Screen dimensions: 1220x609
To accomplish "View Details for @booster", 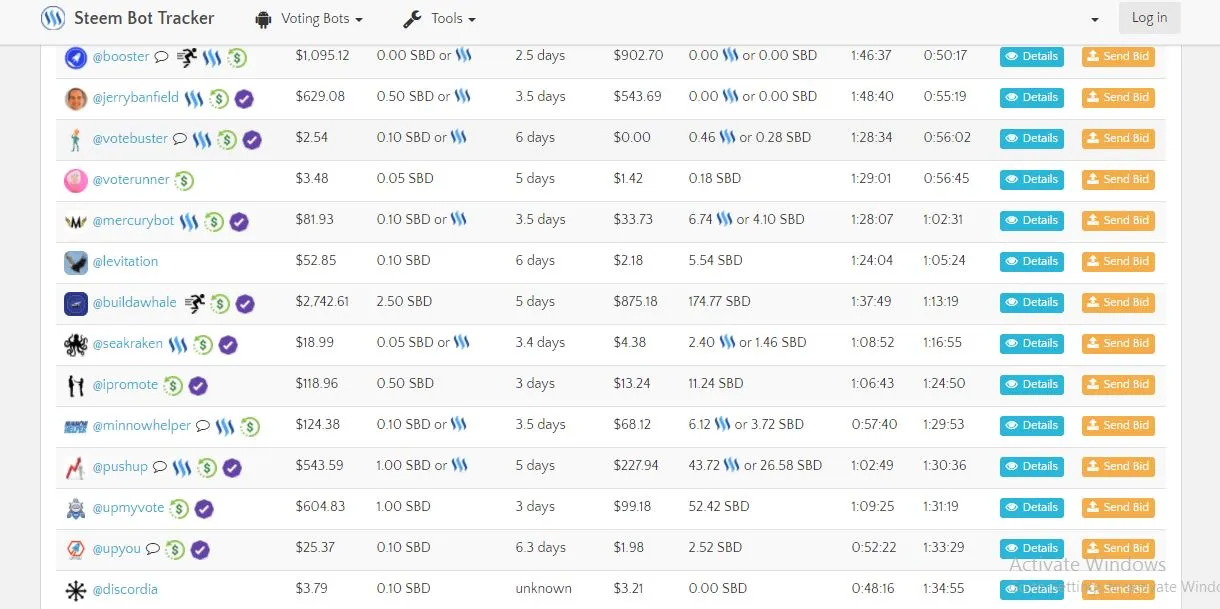I will pos(1032,57).
